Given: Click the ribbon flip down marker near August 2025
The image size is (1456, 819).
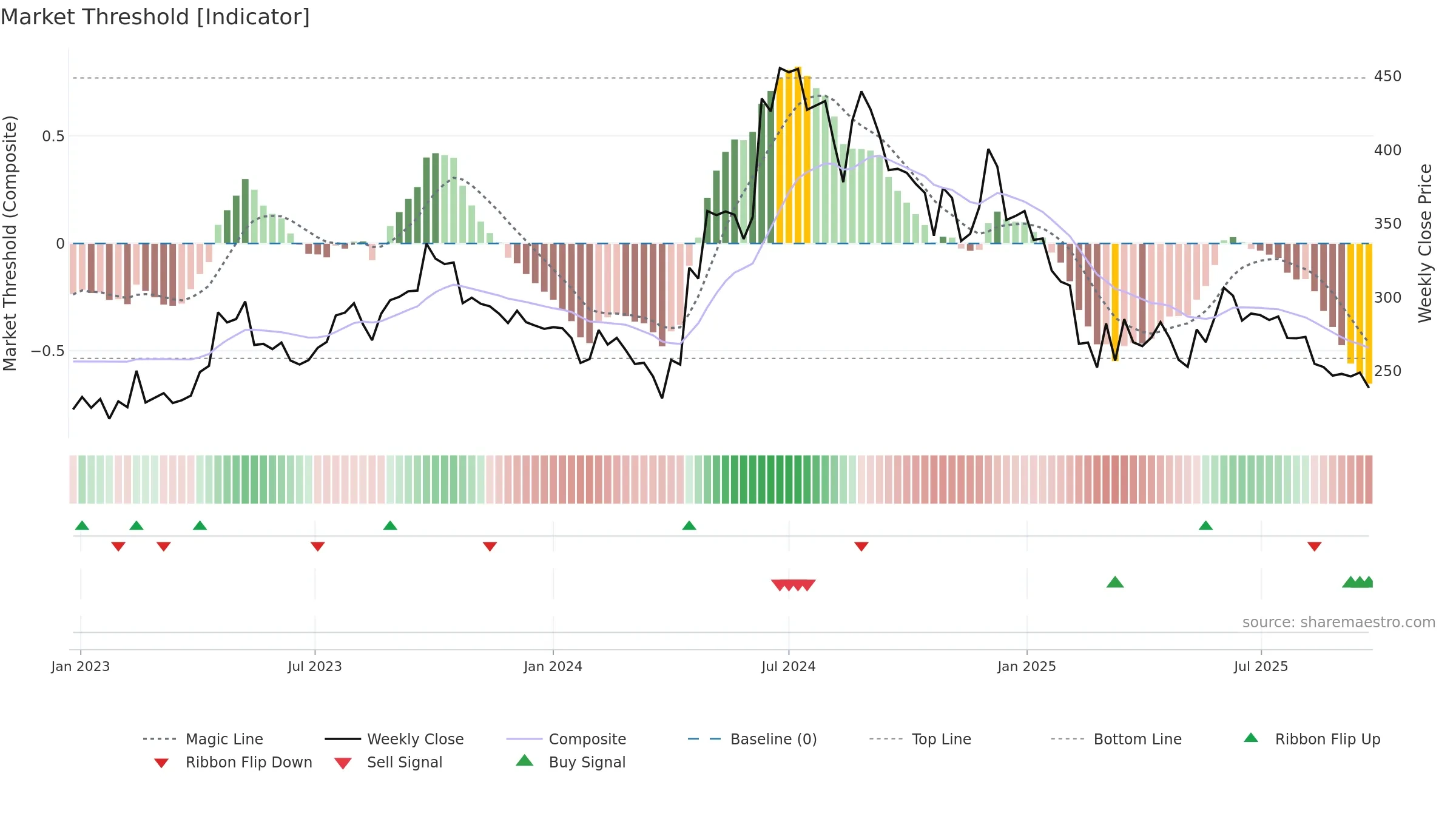Looking at the screenshot, I should [x=1314, y=547].
